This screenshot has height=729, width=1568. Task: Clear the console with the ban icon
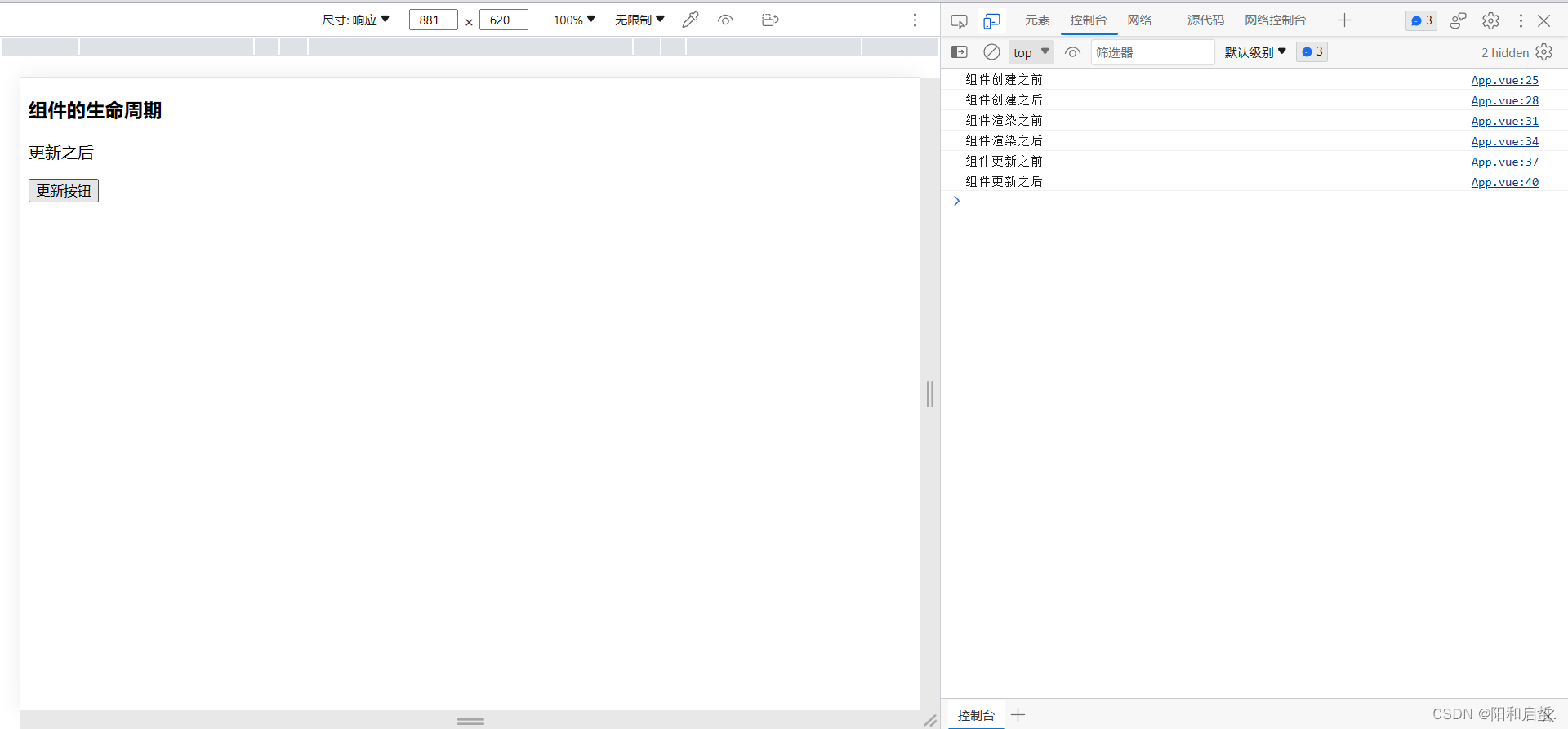(x=991, y=52)
